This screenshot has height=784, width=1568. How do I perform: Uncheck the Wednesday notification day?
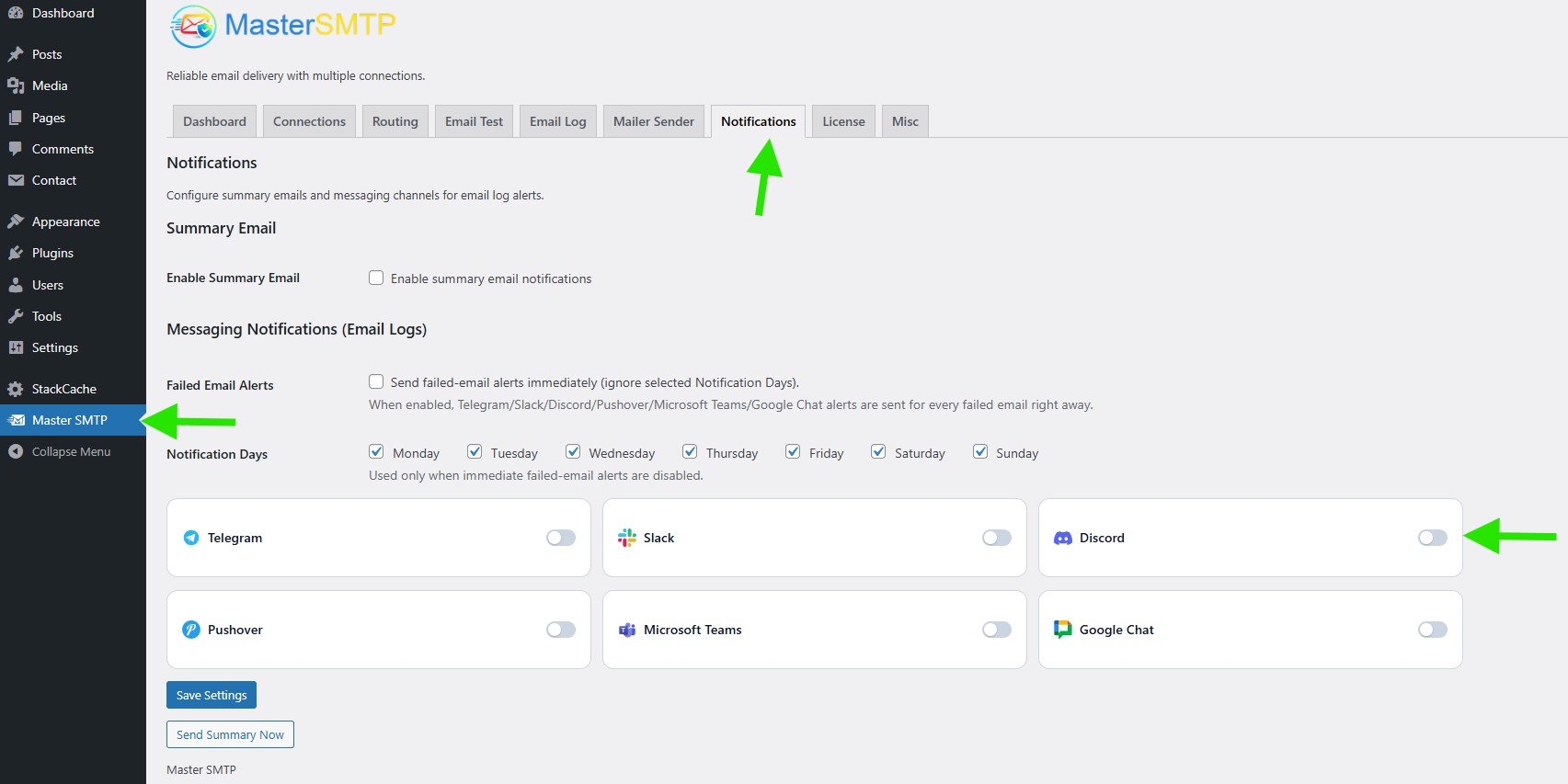pos(573,451)
